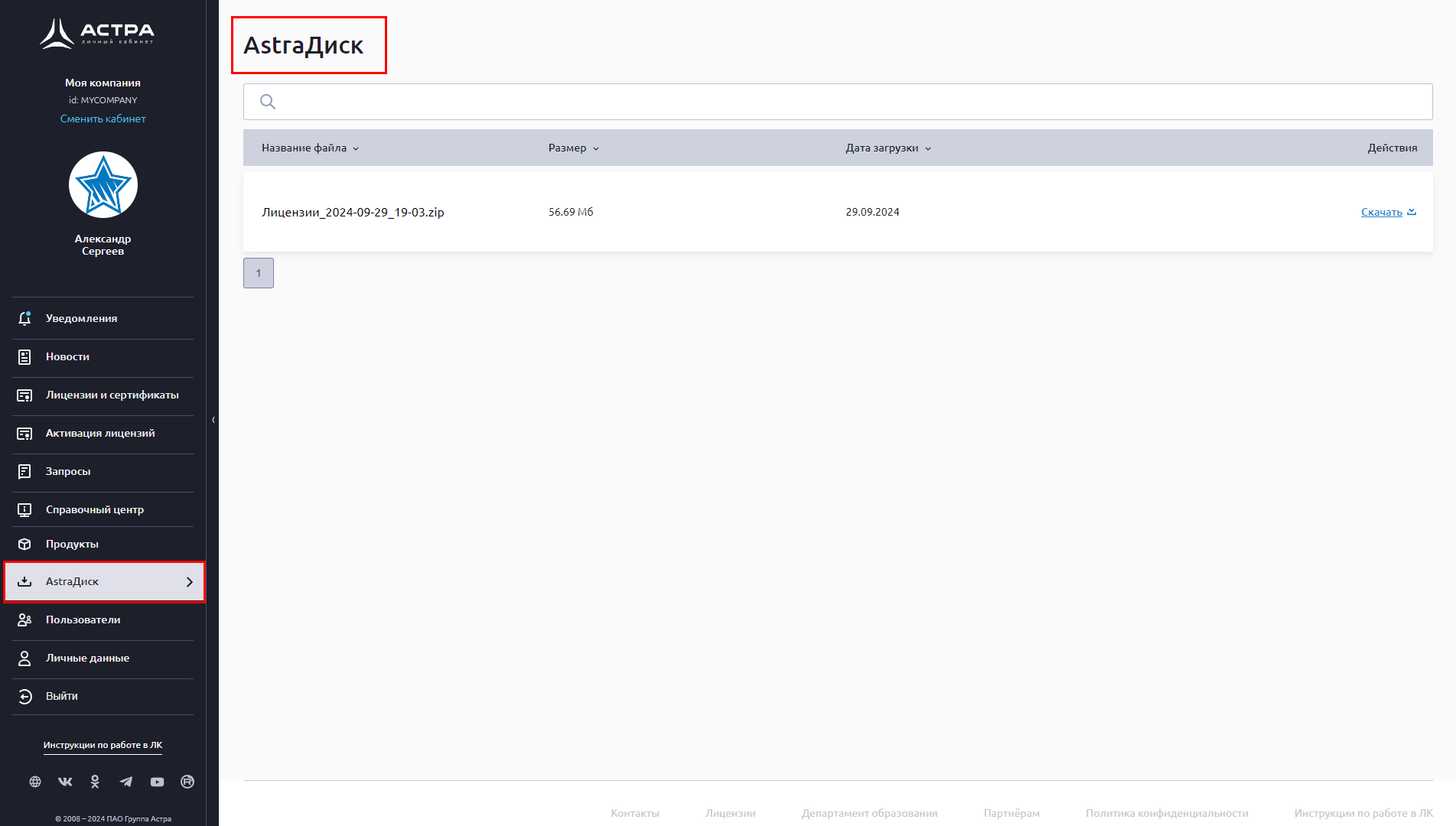1456x826 pixels.
Task: Collapse the sidebar with the arrow handle
Action: click(213, 420)
